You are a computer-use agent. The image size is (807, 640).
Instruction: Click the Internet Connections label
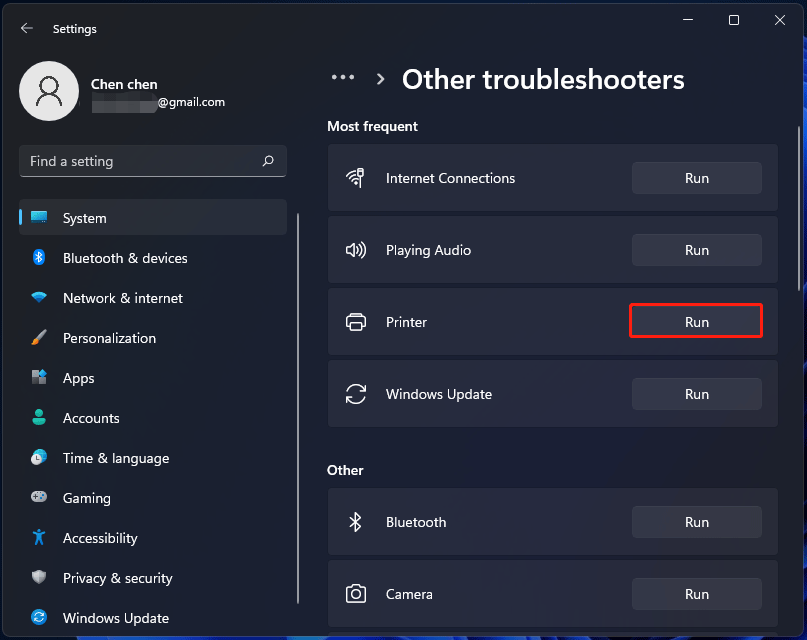450,178
